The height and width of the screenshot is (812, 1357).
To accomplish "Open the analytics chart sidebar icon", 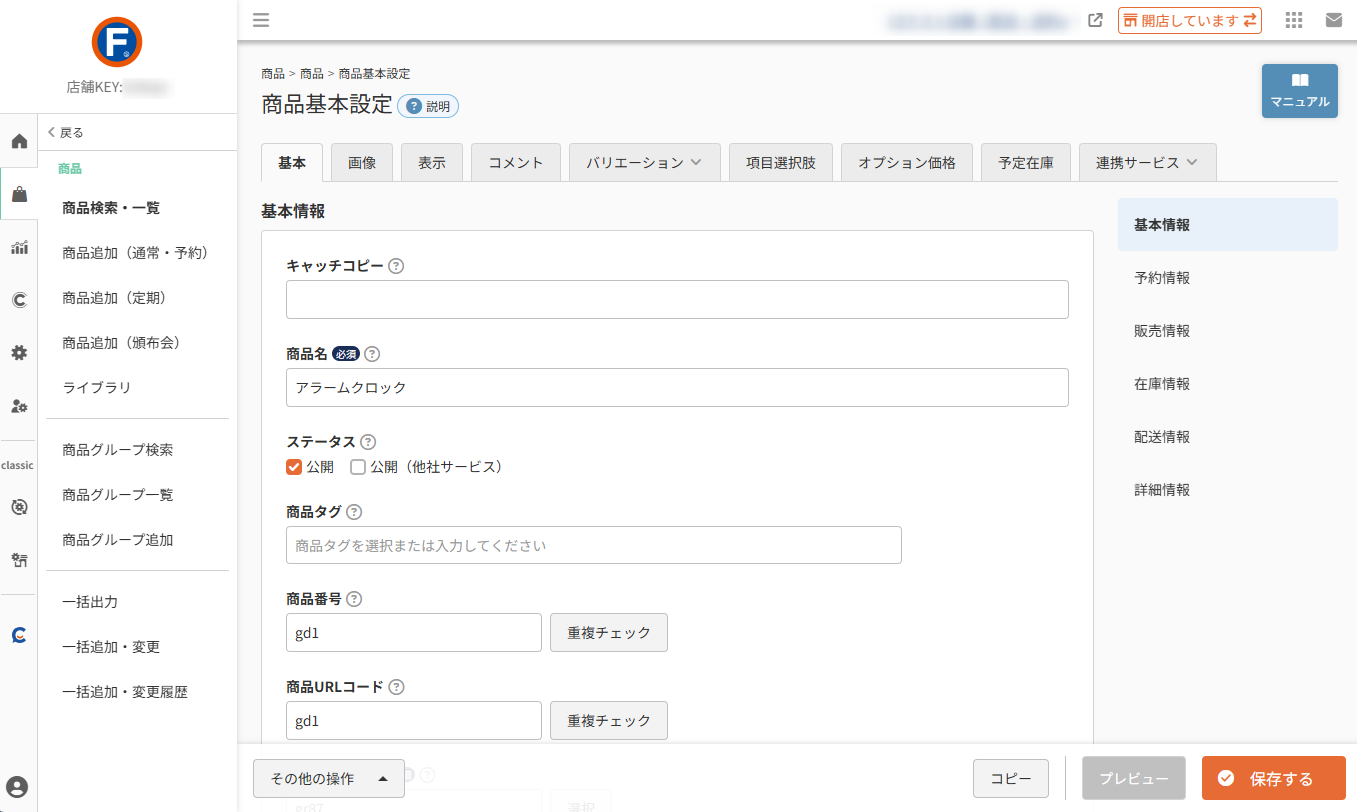I will point(19,247).
